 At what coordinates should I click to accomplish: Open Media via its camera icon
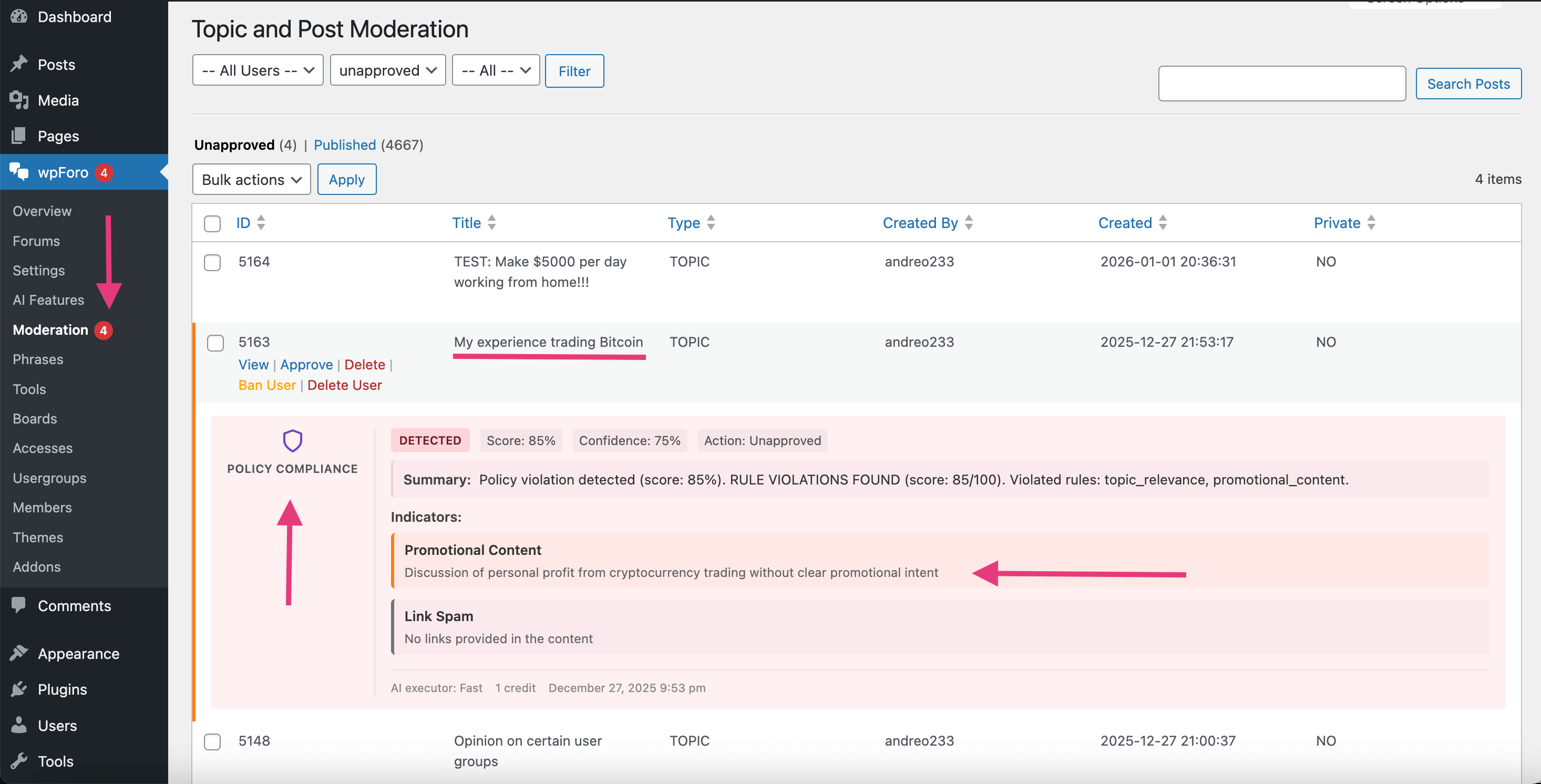click(x=19, y=100)
